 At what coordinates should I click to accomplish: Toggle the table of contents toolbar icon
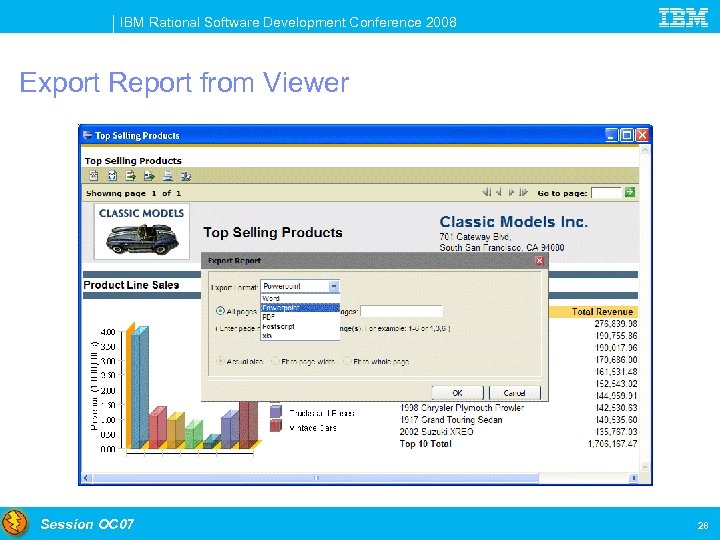click(x=94, y=176)
